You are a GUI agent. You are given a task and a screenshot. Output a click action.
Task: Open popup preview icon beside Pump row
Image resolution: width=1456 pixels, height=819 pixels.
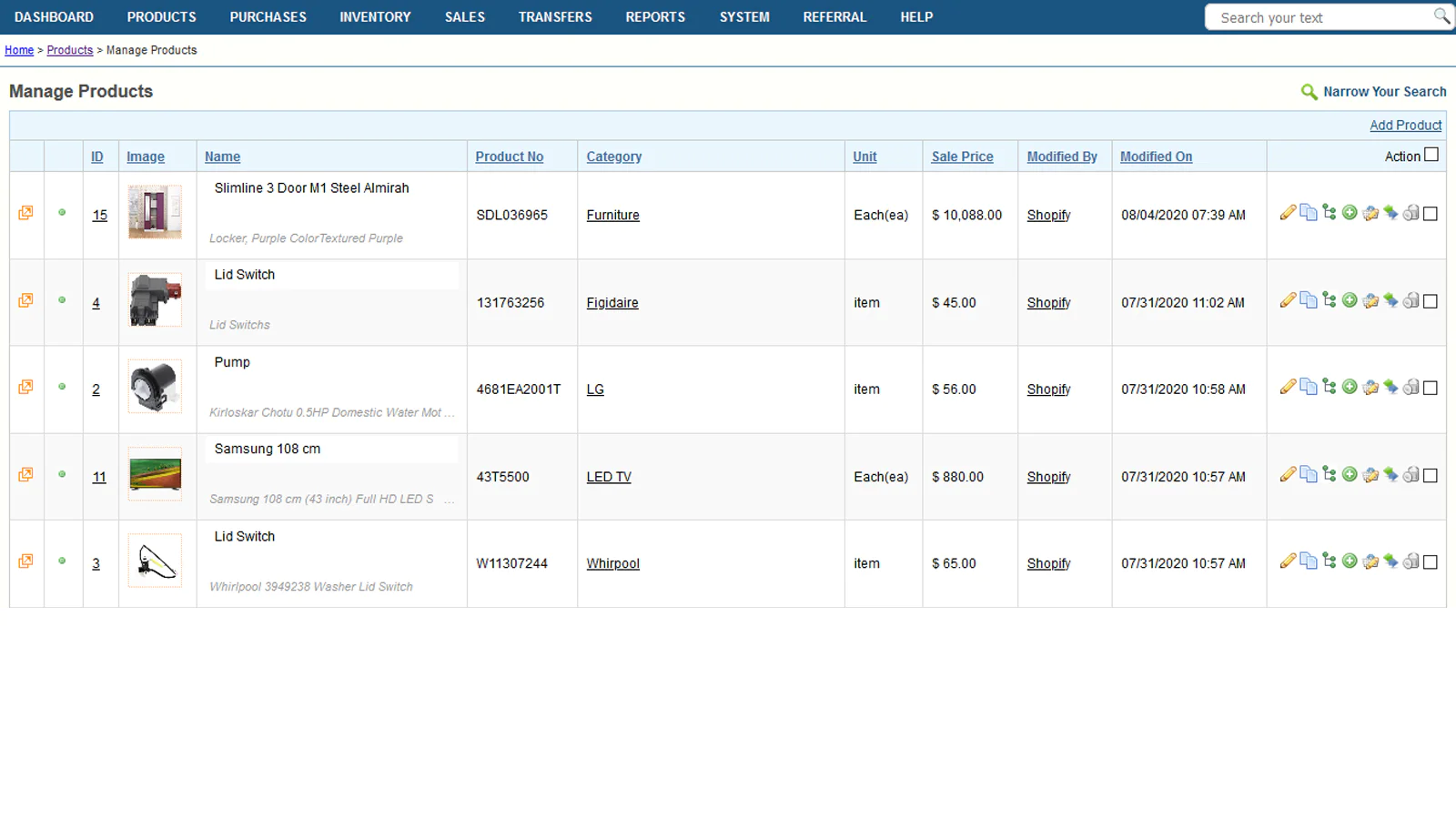click(x=25, y=386)
